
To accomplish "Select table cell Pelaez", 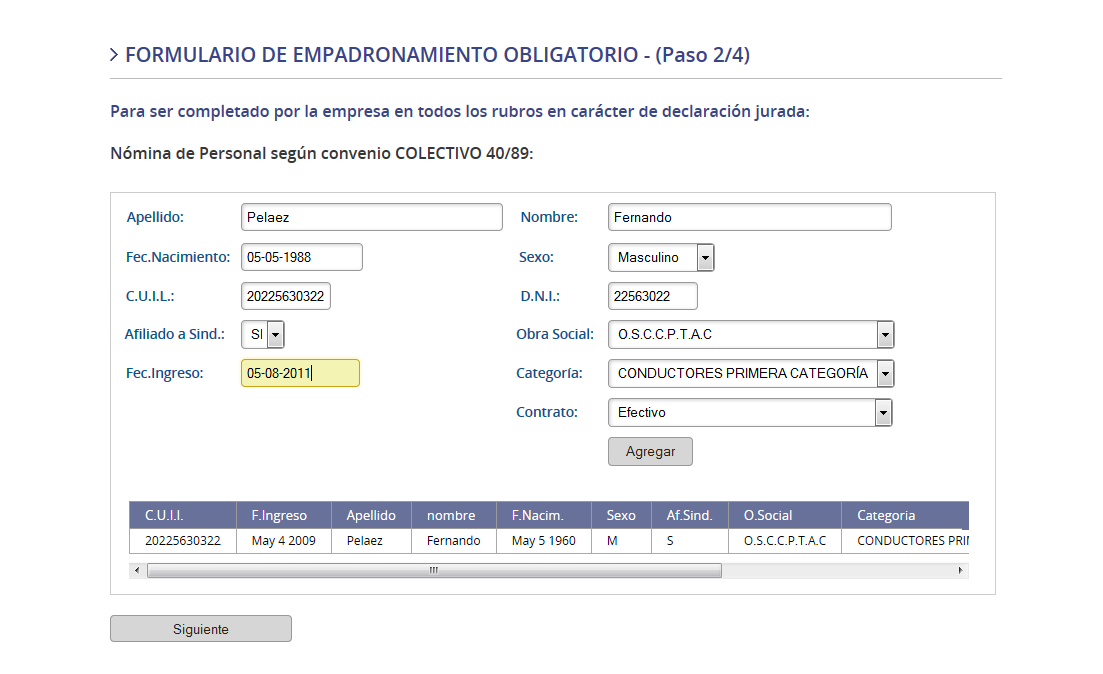I will [371, 541].
